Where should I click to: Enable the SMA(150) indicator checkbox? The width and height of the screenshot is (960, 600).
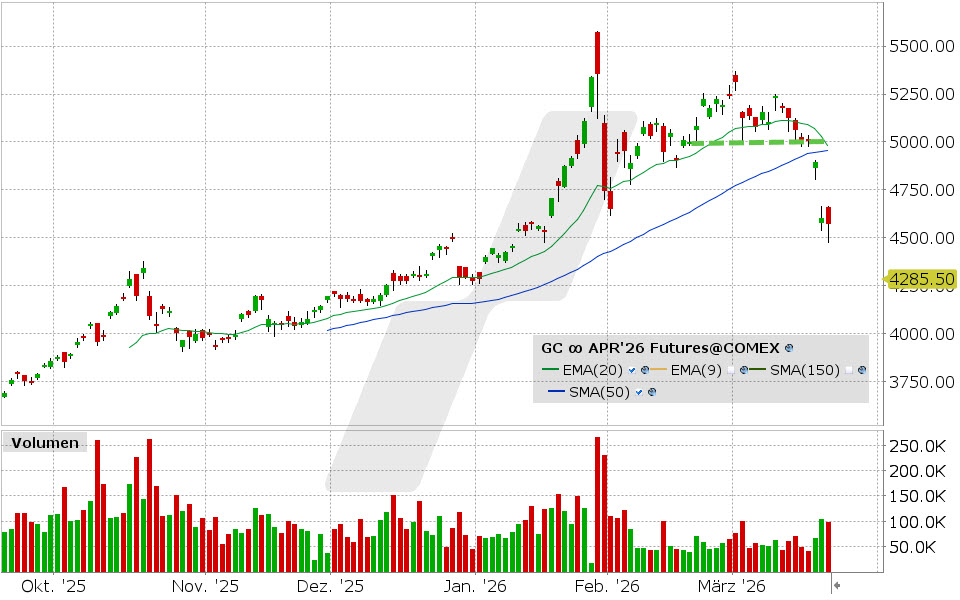point(848,370)
